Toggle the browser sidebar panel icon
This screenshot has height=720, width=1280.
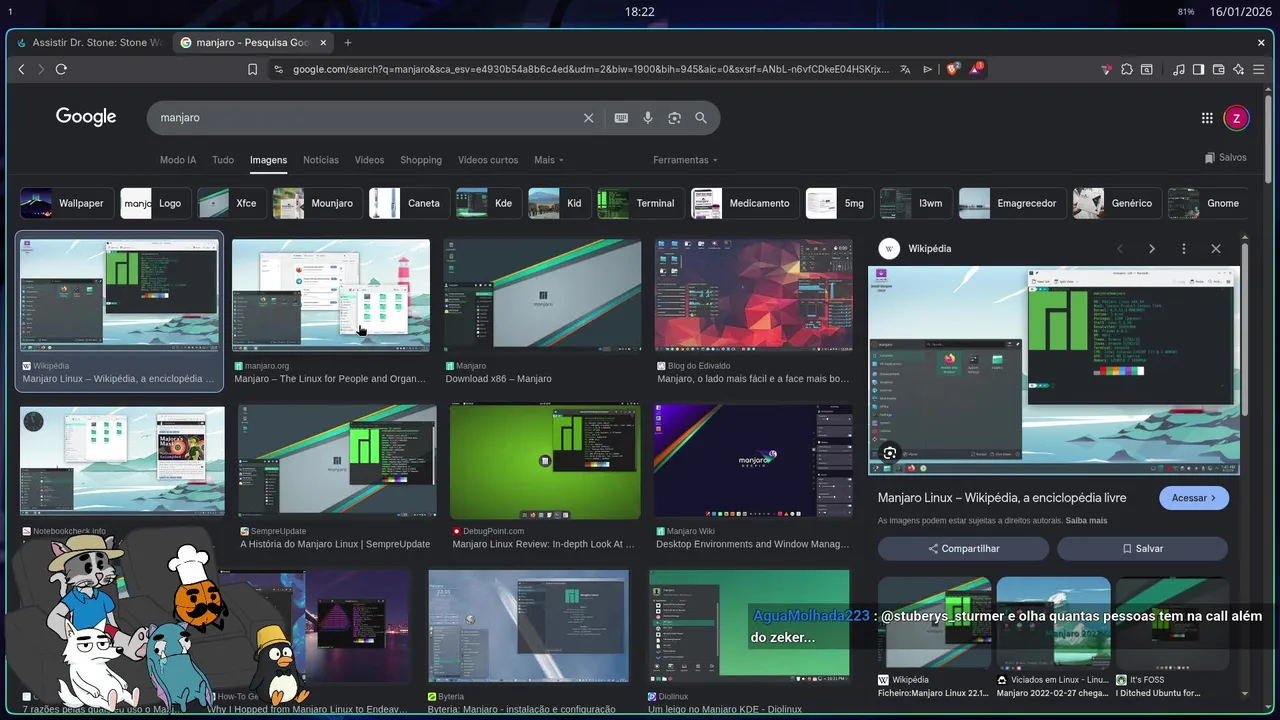click(1198, 69)
